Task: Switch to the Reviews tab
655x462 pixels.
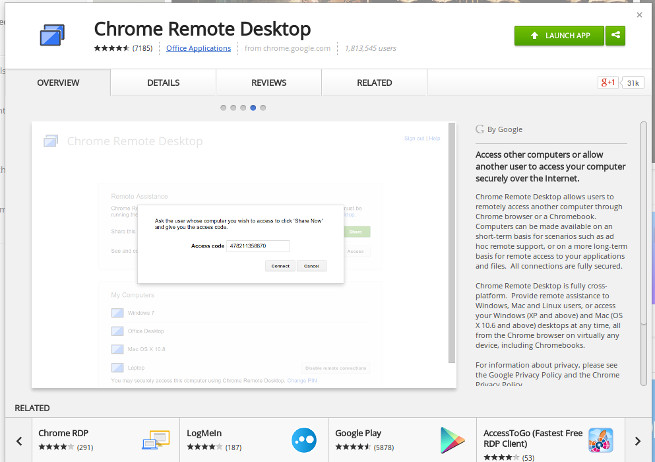Action: coord(269,83)
